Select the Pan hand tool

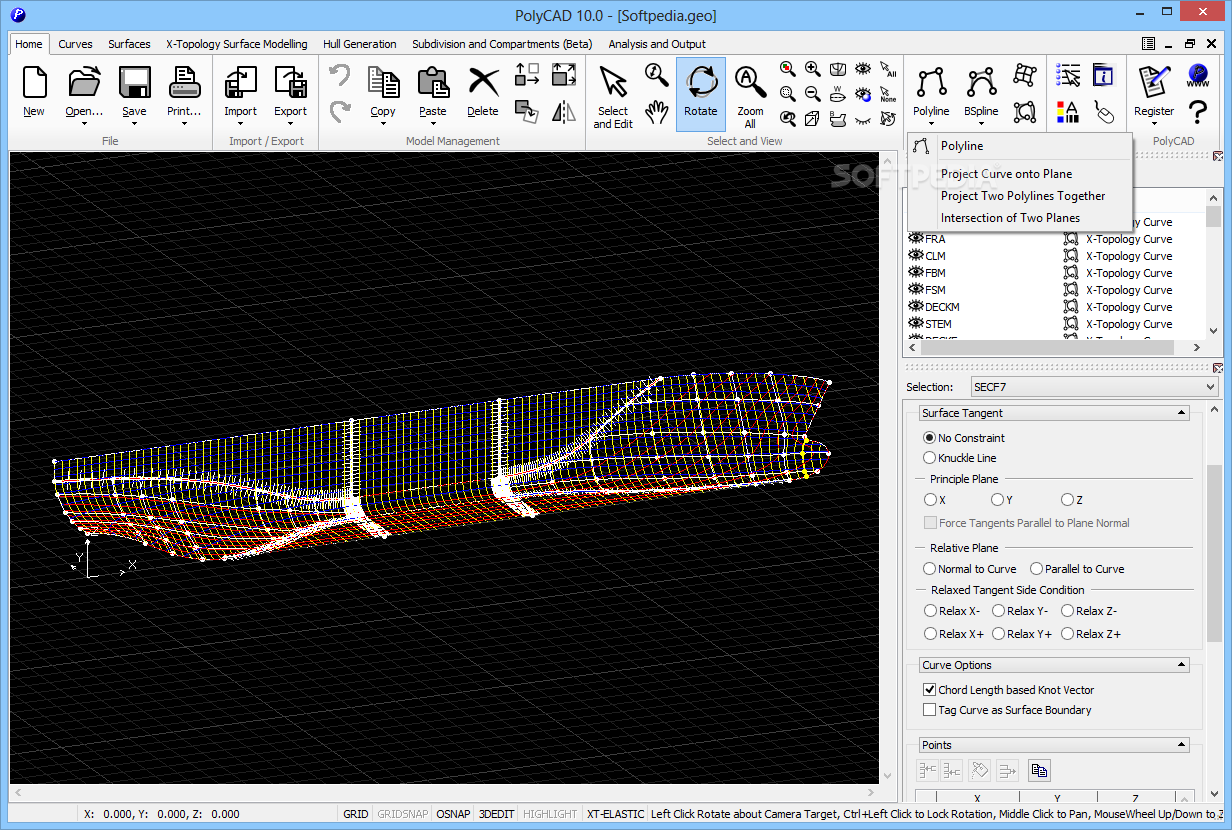[656, 111]
